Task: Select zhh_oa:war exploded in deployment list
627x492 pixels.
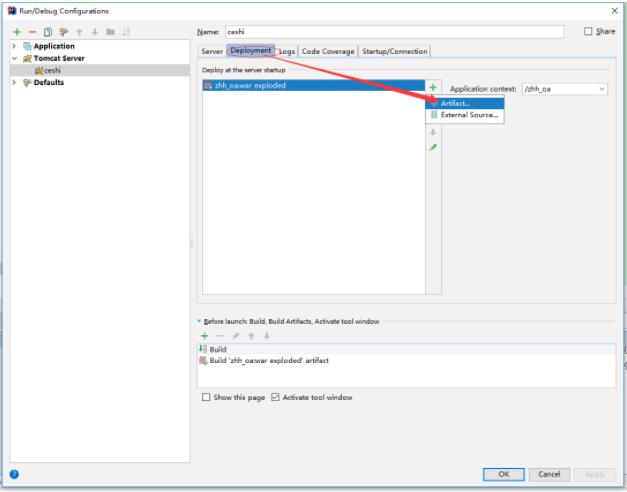Action: click(314, 85)
